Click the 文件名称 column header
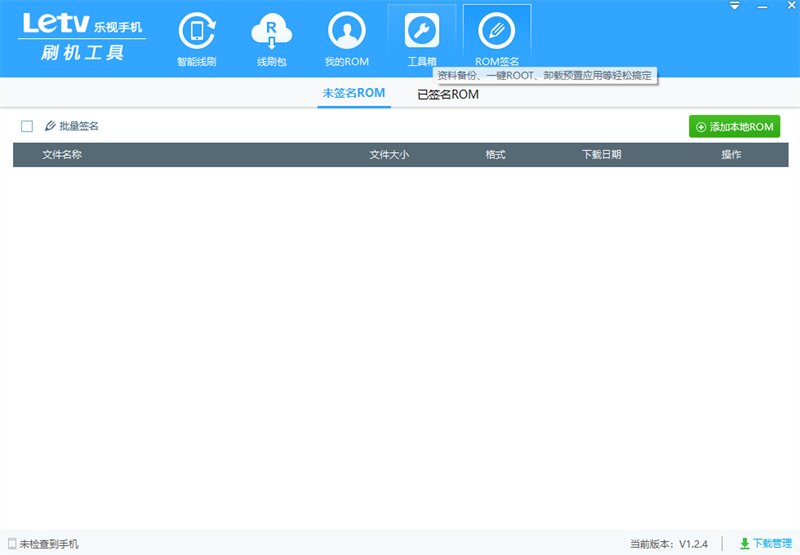 click(x=62, y=155)
